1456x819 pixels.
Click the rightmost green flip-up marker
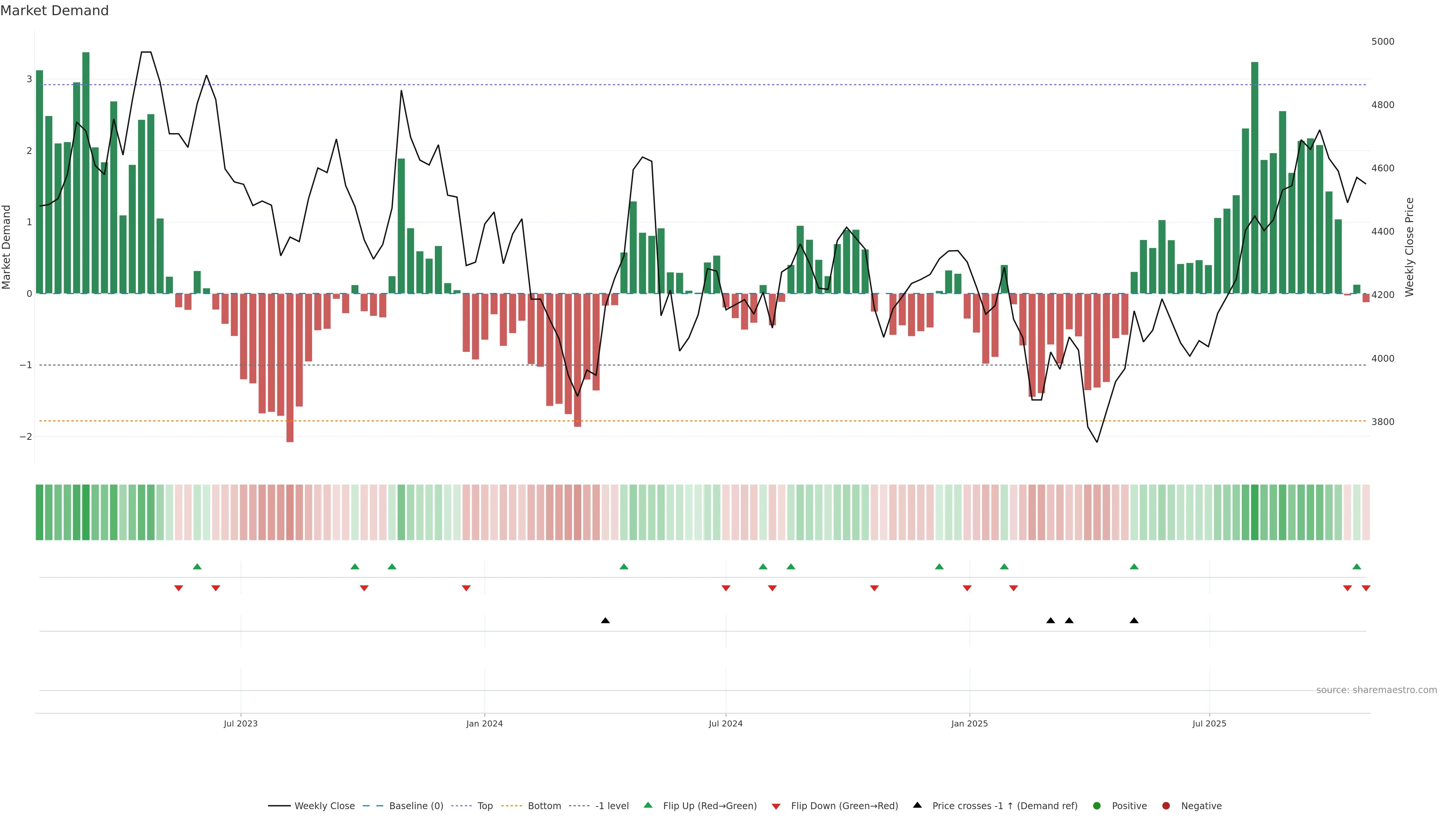[x=1357, y=566]
